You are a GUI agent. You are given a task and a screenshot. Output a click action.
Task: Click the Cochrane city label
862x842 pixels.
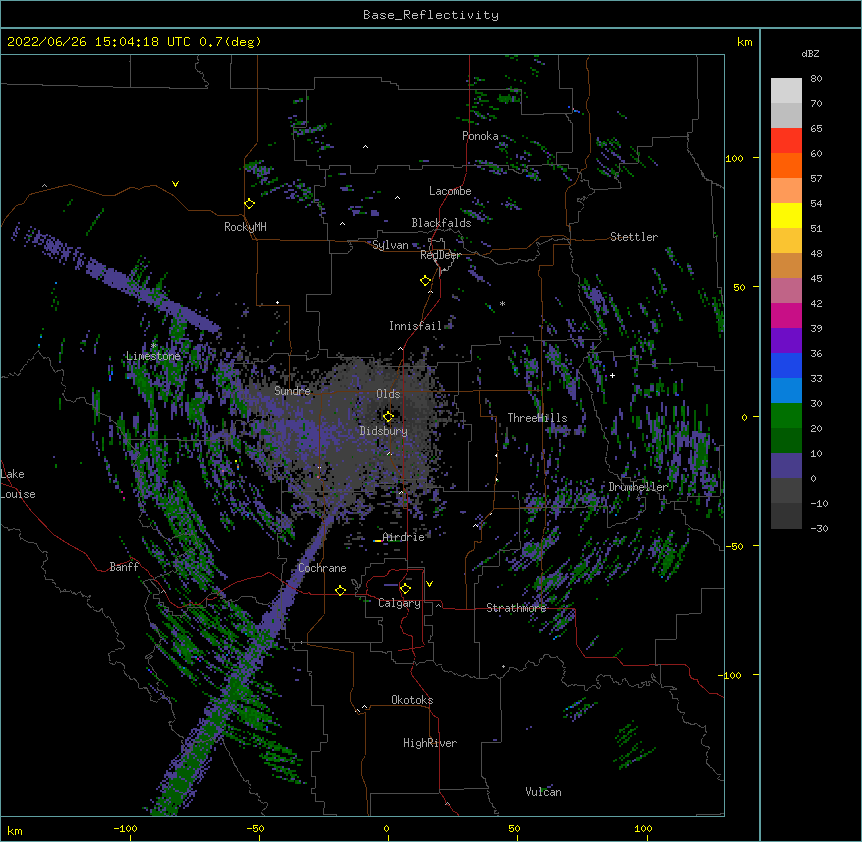(322, 568)
